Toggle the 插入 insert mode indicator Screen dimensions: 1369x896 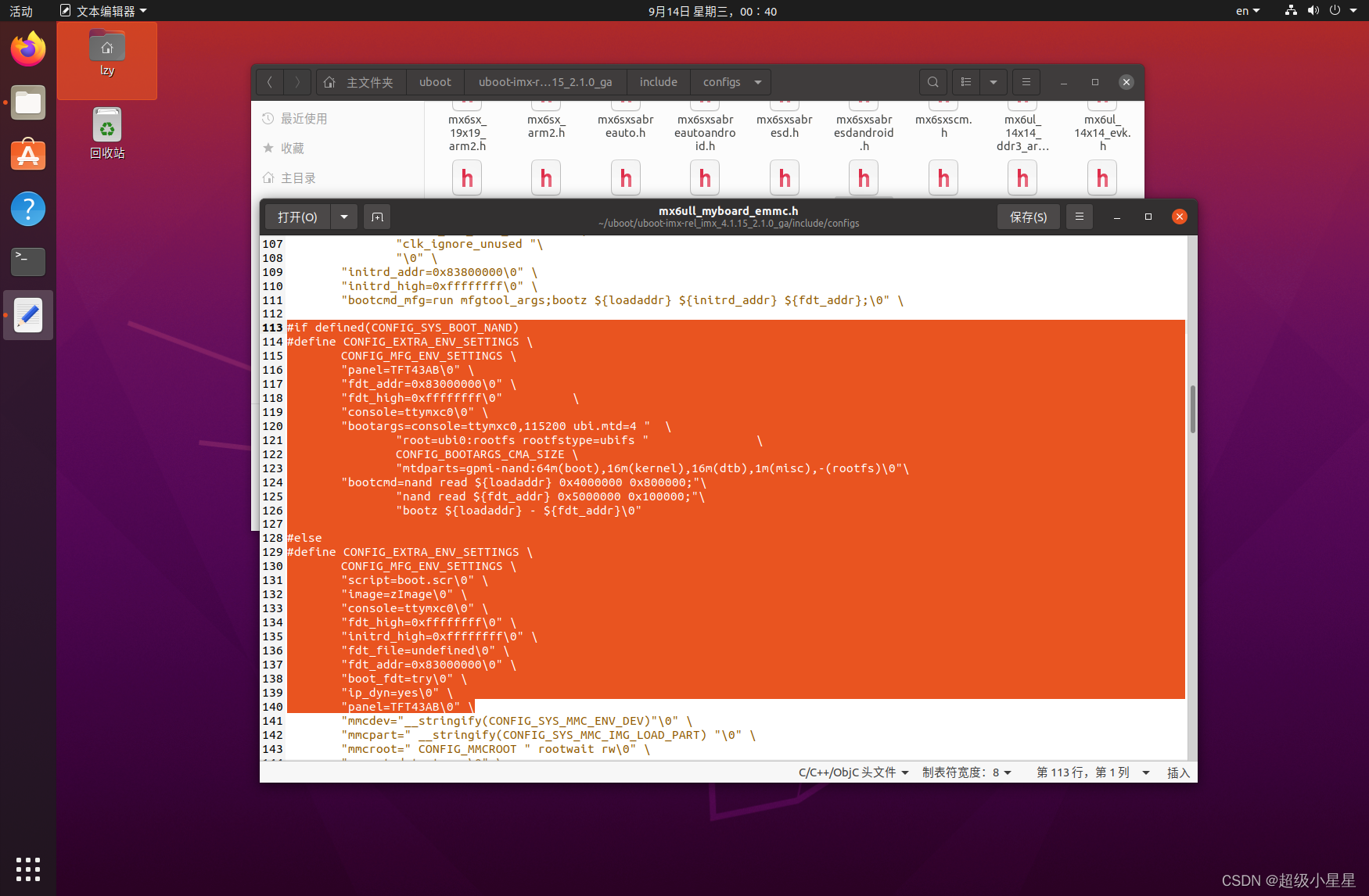pyautogui.click(x=1178, y=772)
